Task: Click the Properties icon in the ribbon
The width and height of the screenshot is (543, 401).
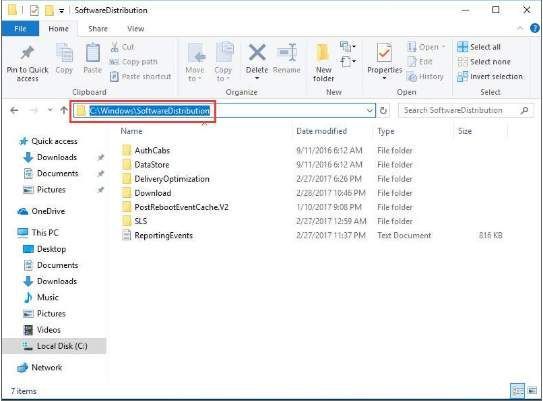Action: coord(384,54)
